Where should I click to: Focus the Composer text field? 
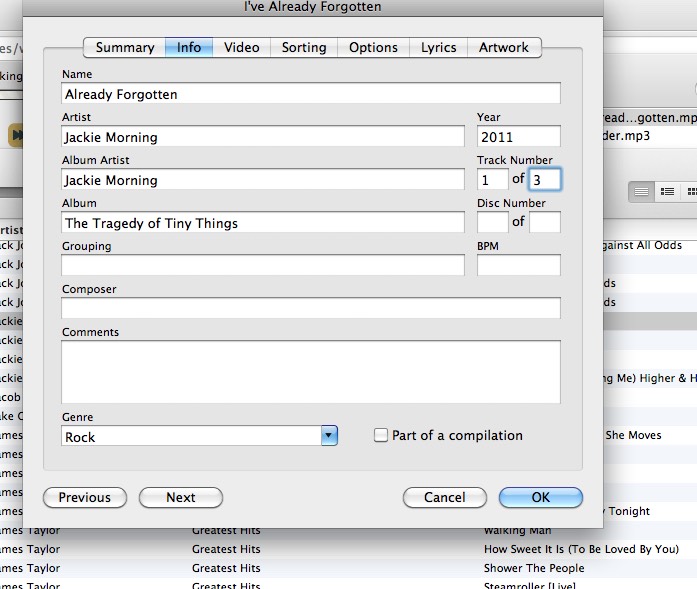coord(311,308)
